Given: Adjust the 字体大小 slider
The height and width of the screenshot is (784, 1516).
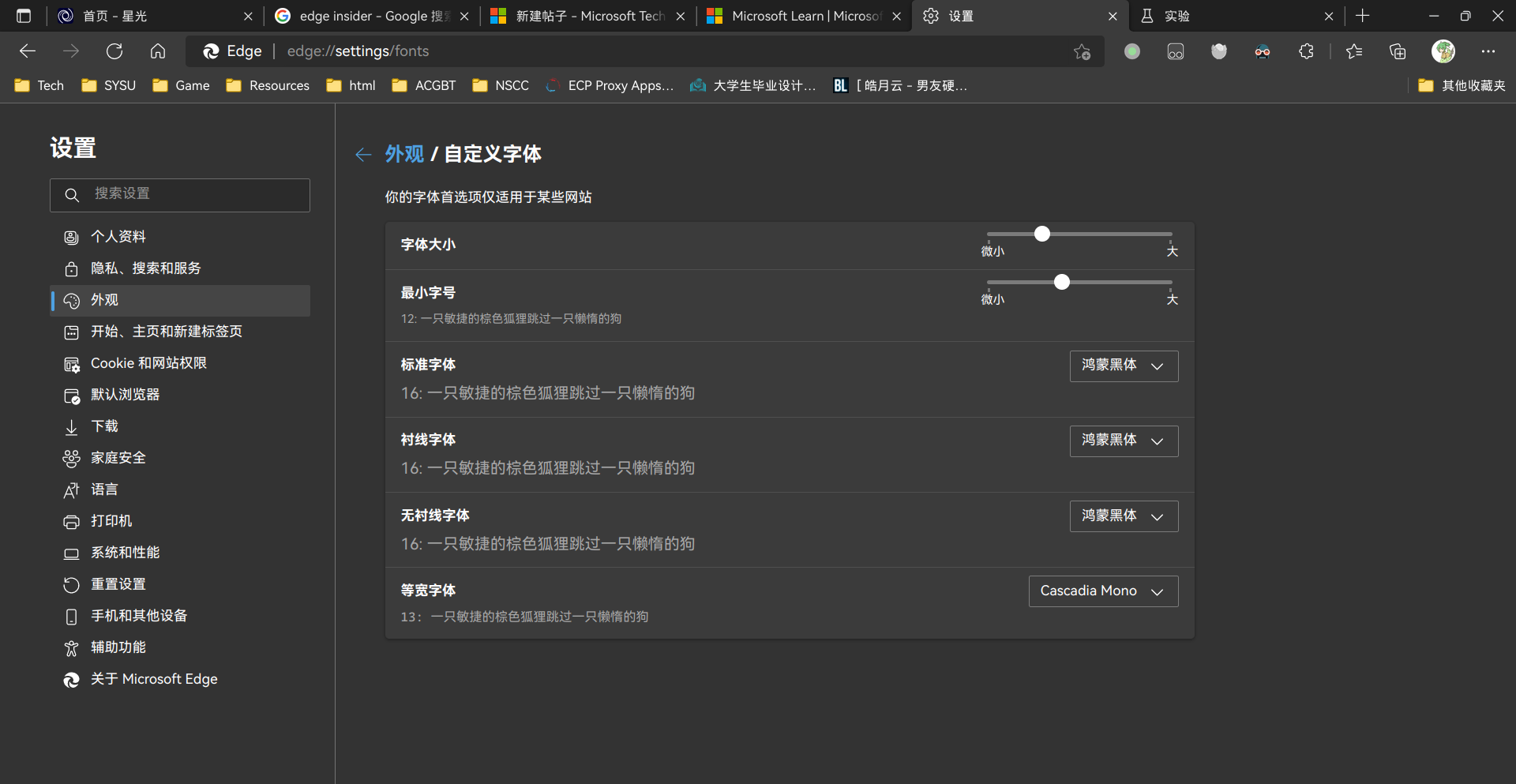Looking at the screenshot, I should point(1041,233).
